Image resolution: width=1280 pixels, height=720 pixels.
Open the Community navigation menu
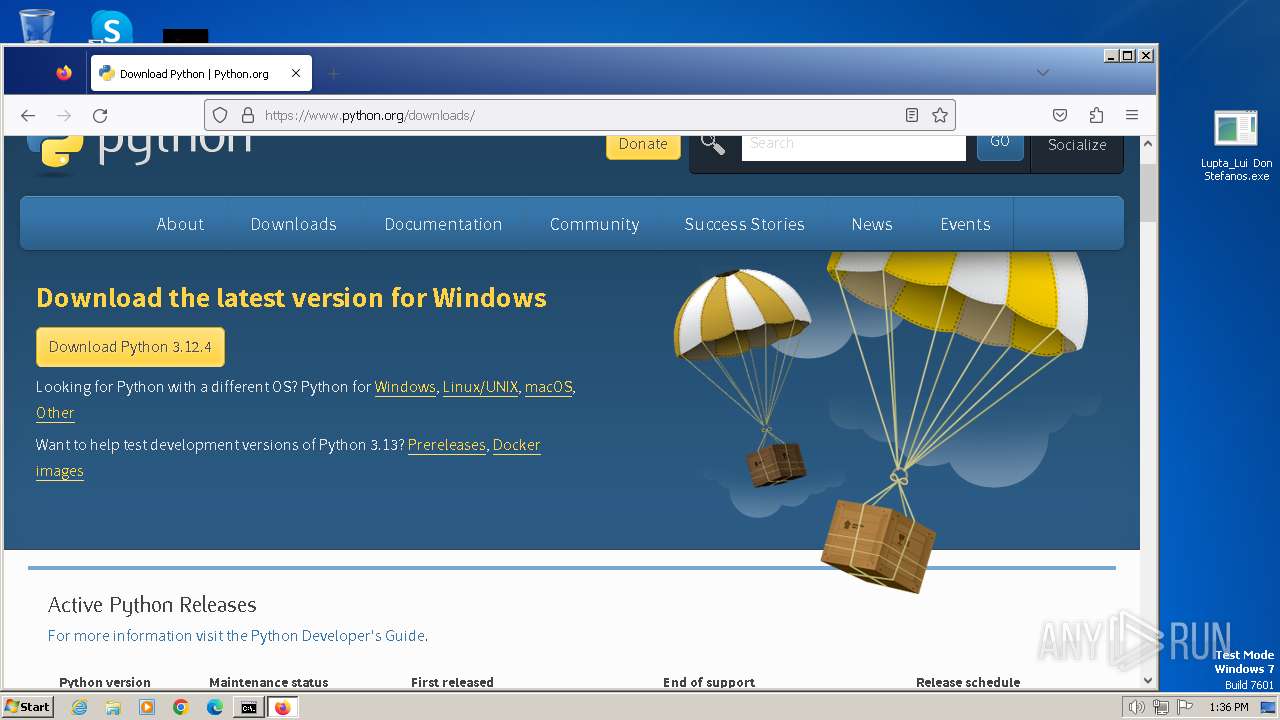tap(594, 224)
